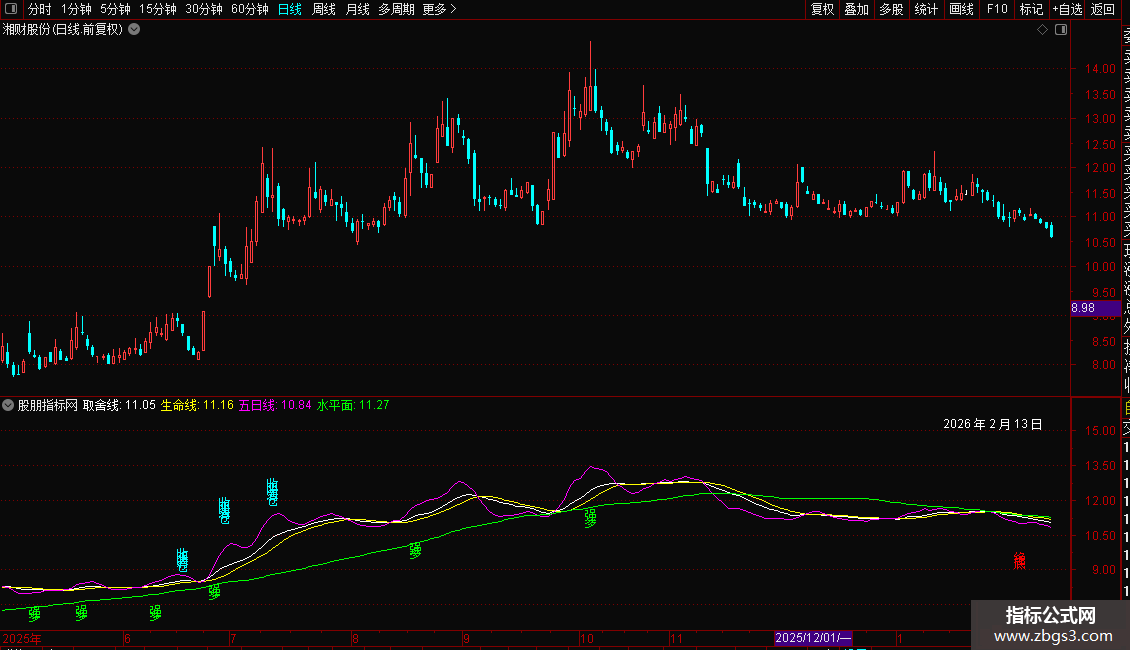Image resolution: width=1130 pixels, height=650 pixels.
Task: Expand 更多 for more period options
Action: [x=439, y=9]
